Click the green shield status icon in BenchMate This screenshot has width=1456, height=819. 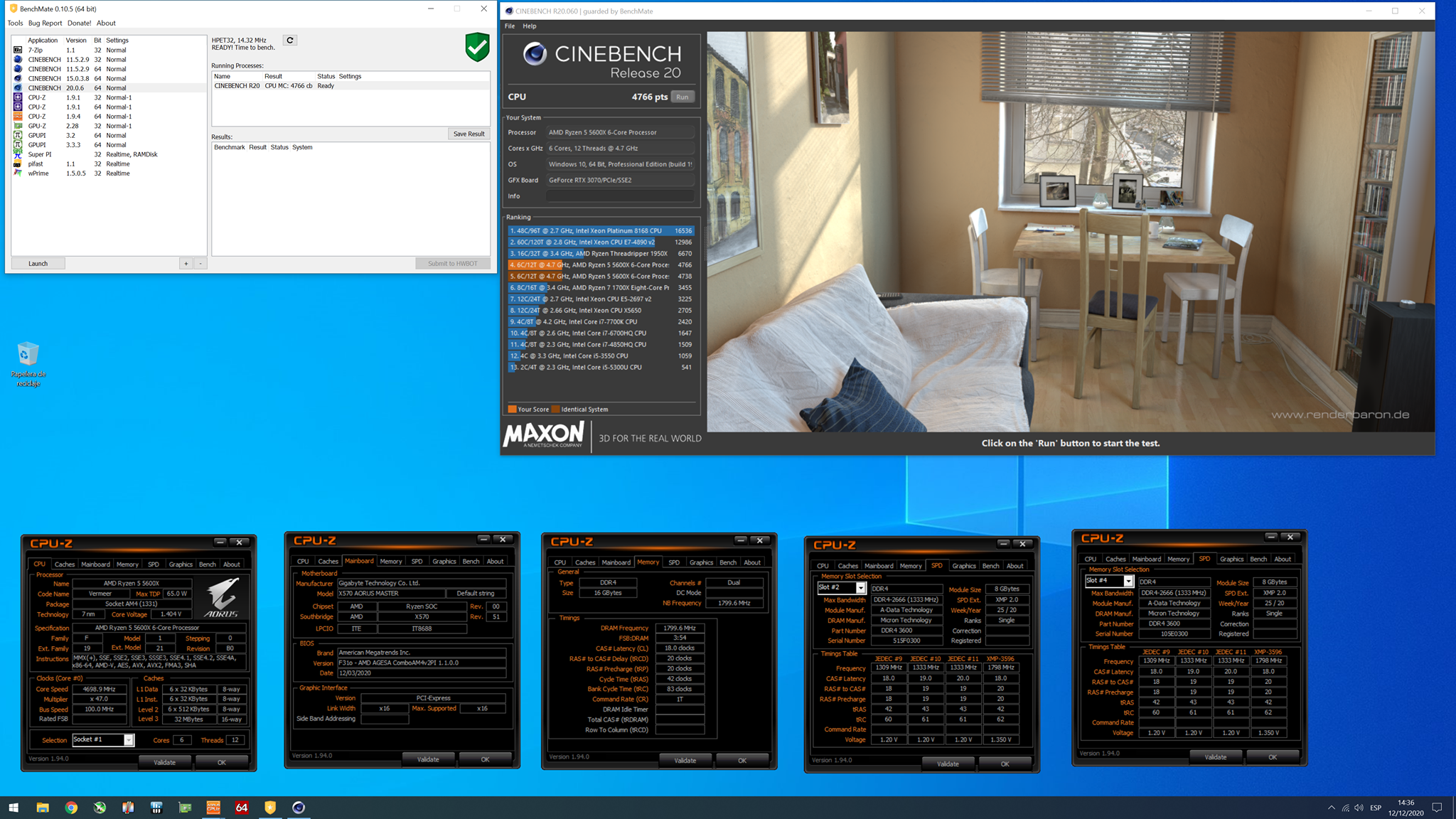[477, 47]
